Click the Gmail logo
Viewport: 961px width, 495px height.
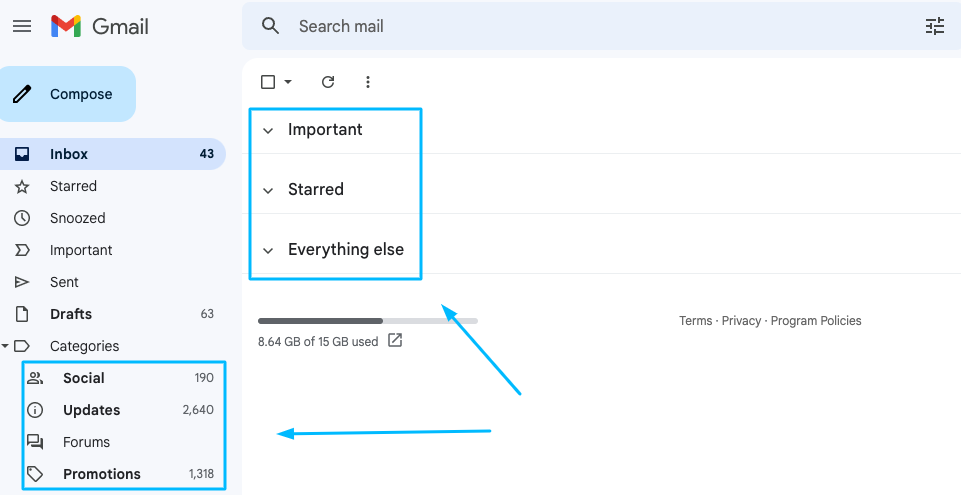pos(100,26)
